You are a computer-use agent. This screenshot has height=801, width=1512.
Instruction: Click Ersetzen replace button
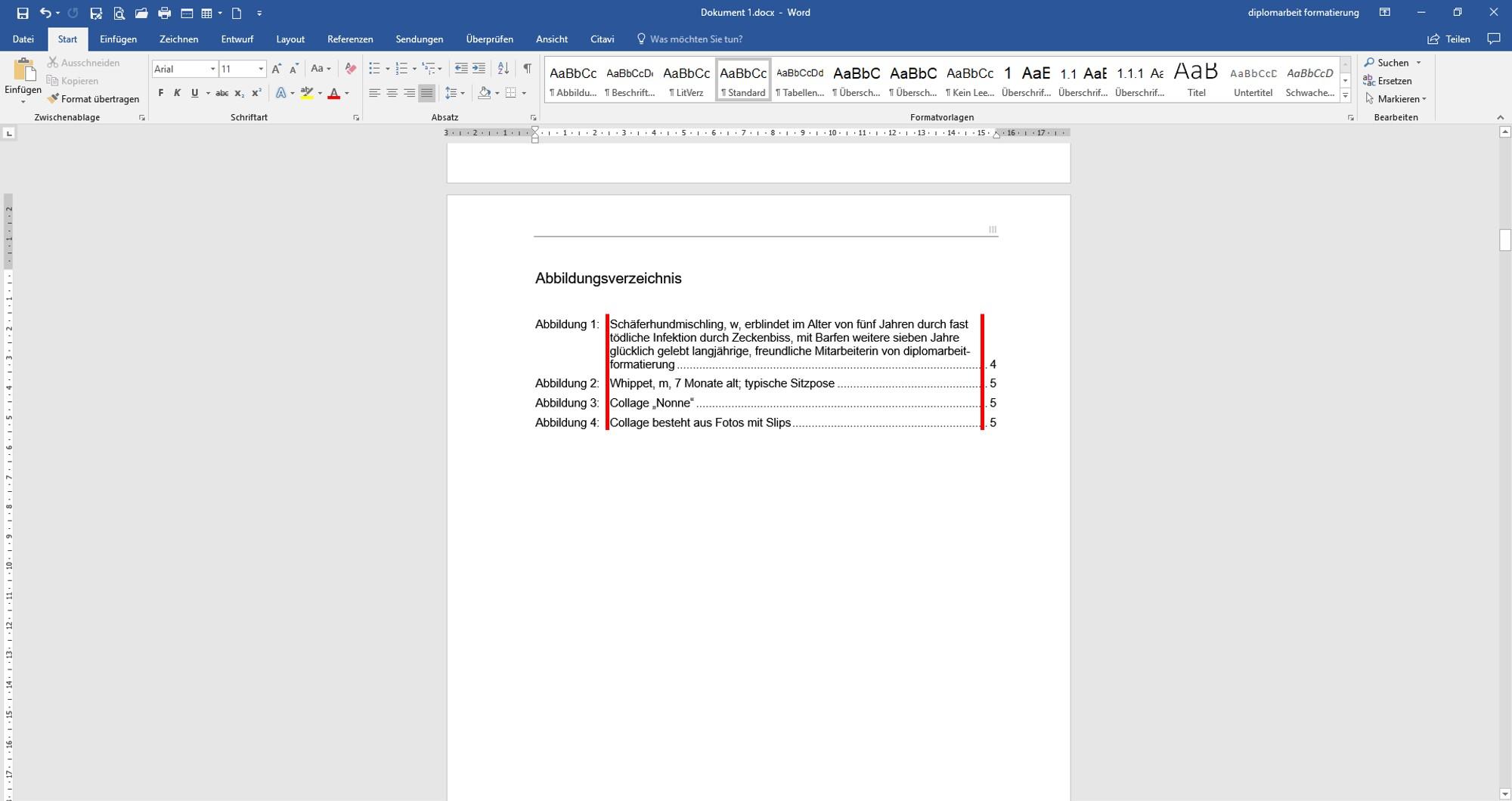pos(1387,81)
